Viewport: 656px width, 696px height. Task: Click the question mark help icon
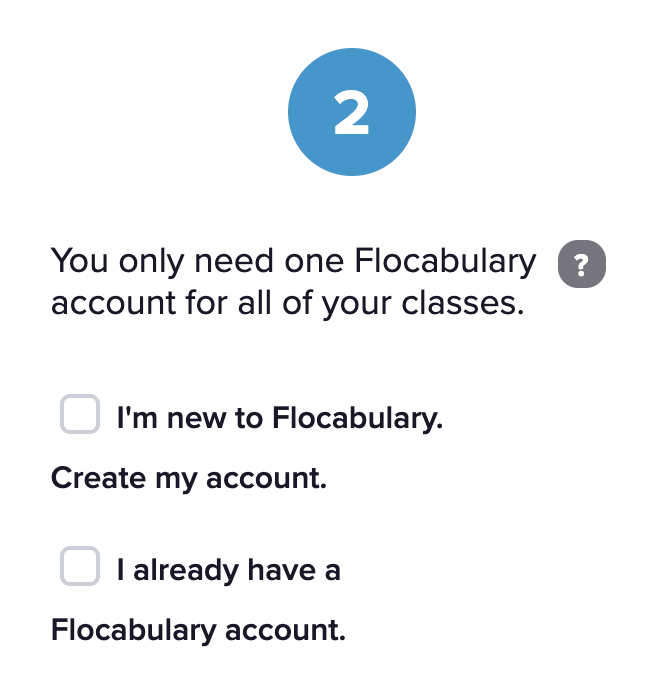(x=581, y=266)
